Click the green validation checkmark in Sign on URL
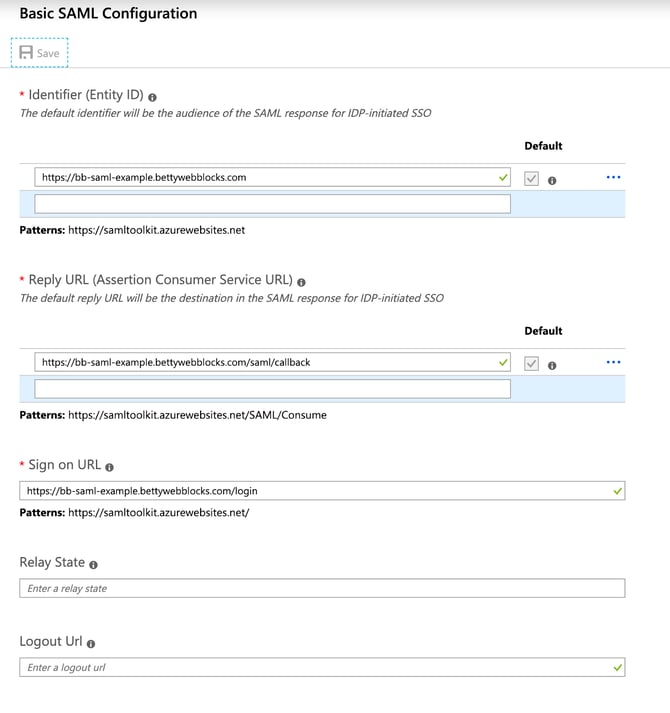 (x=617, y=491)
